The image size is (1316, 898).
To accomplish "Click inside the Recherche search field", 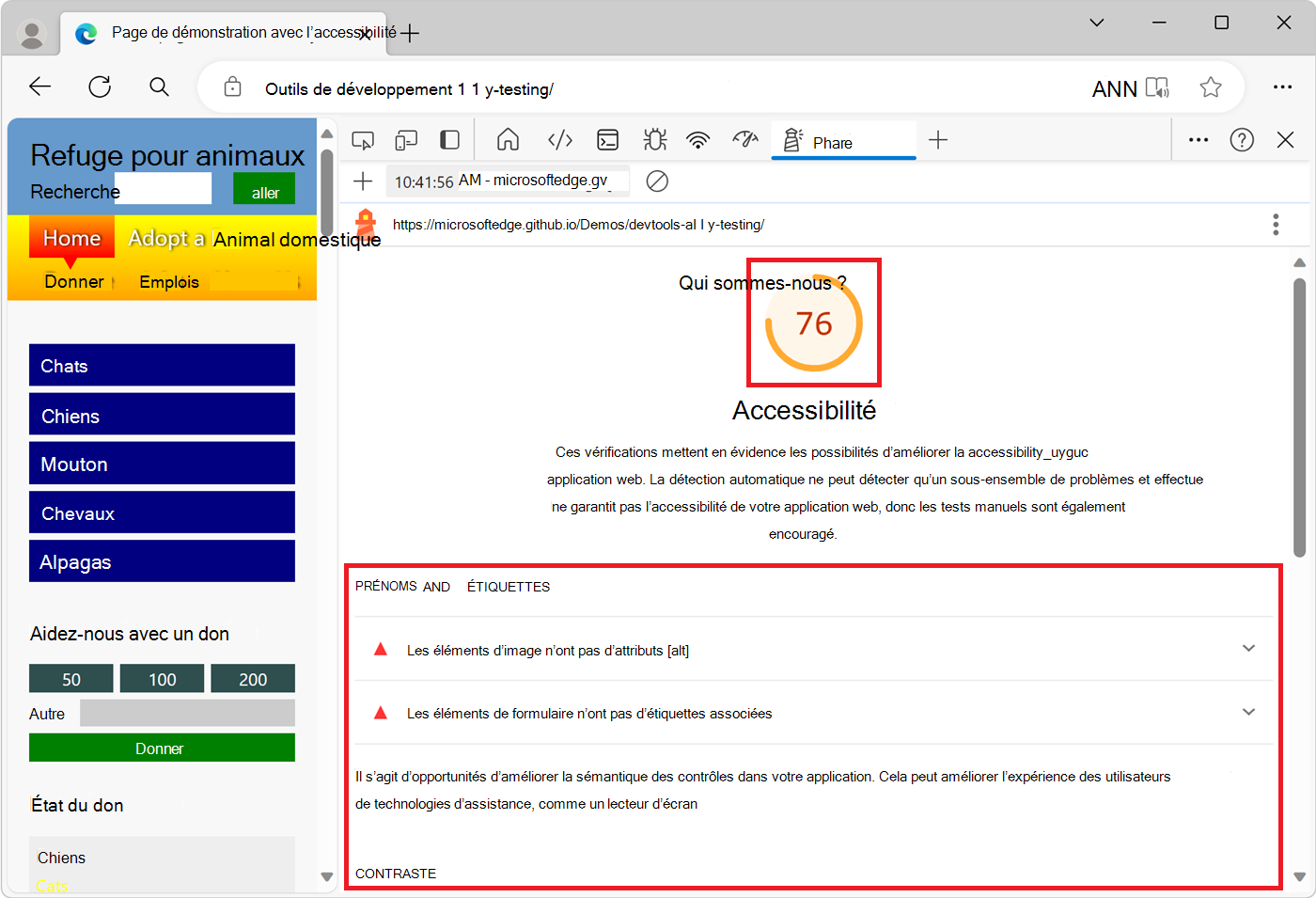I will coord(163,187).
